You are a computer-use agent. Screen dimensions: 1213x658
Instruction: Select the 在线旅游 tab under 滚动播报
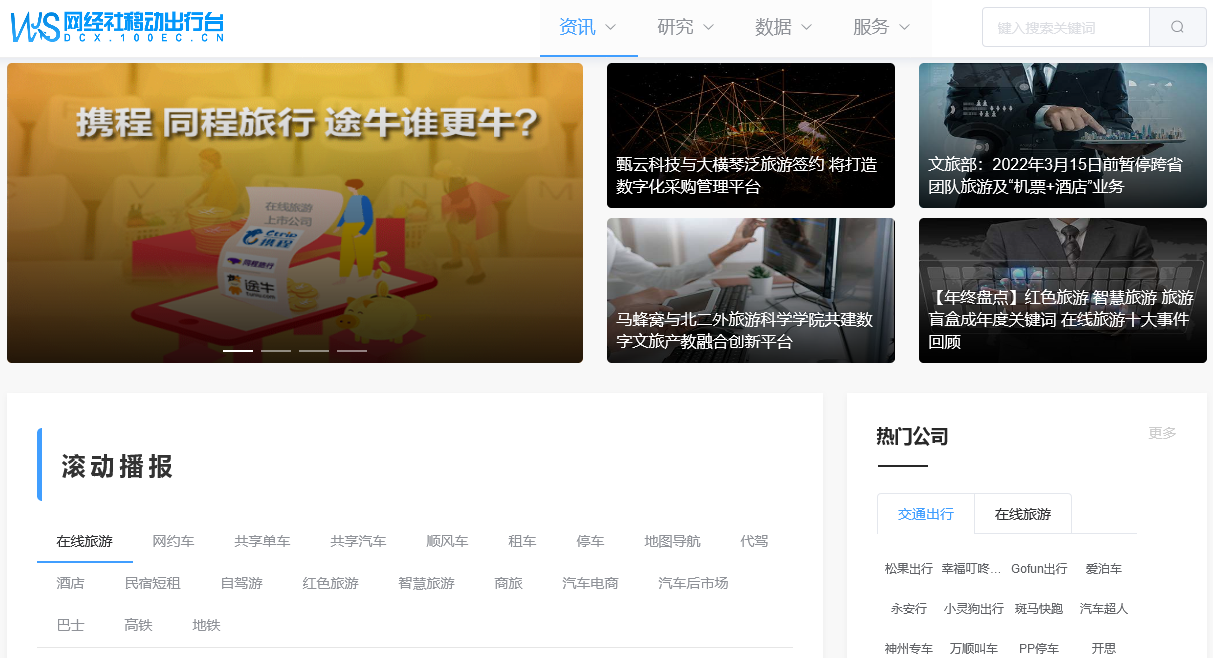pyautogui.click(x=85, y=541)
